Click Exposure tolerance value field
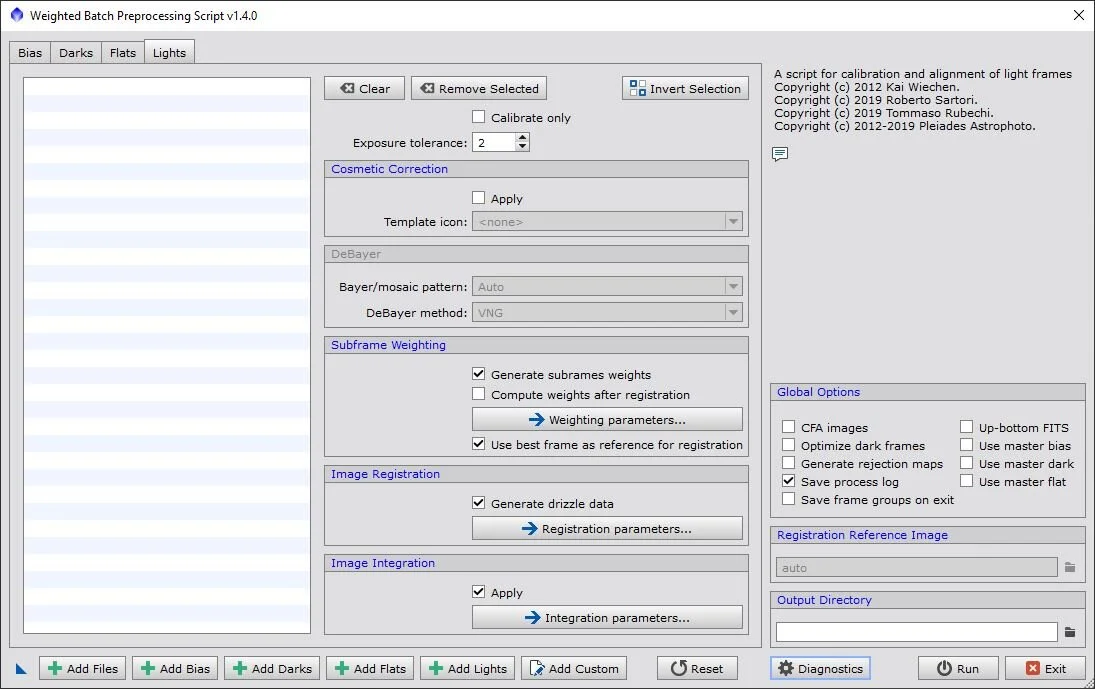This screenshot has width=1095, height=689. pyautogui.click(x=494, y=142)
